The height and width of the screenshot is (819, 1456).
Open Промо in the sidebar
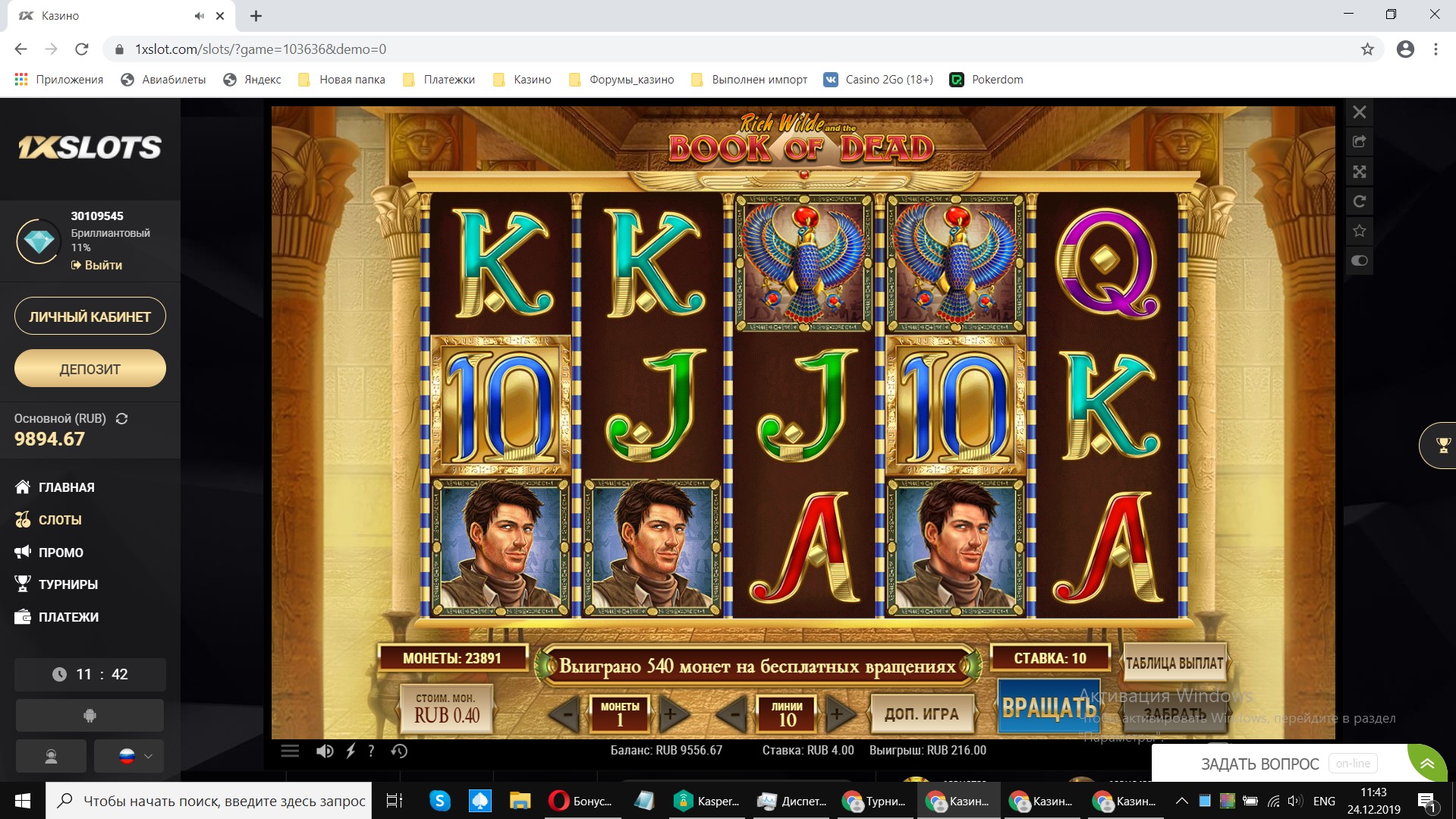(x=49, y=553)
